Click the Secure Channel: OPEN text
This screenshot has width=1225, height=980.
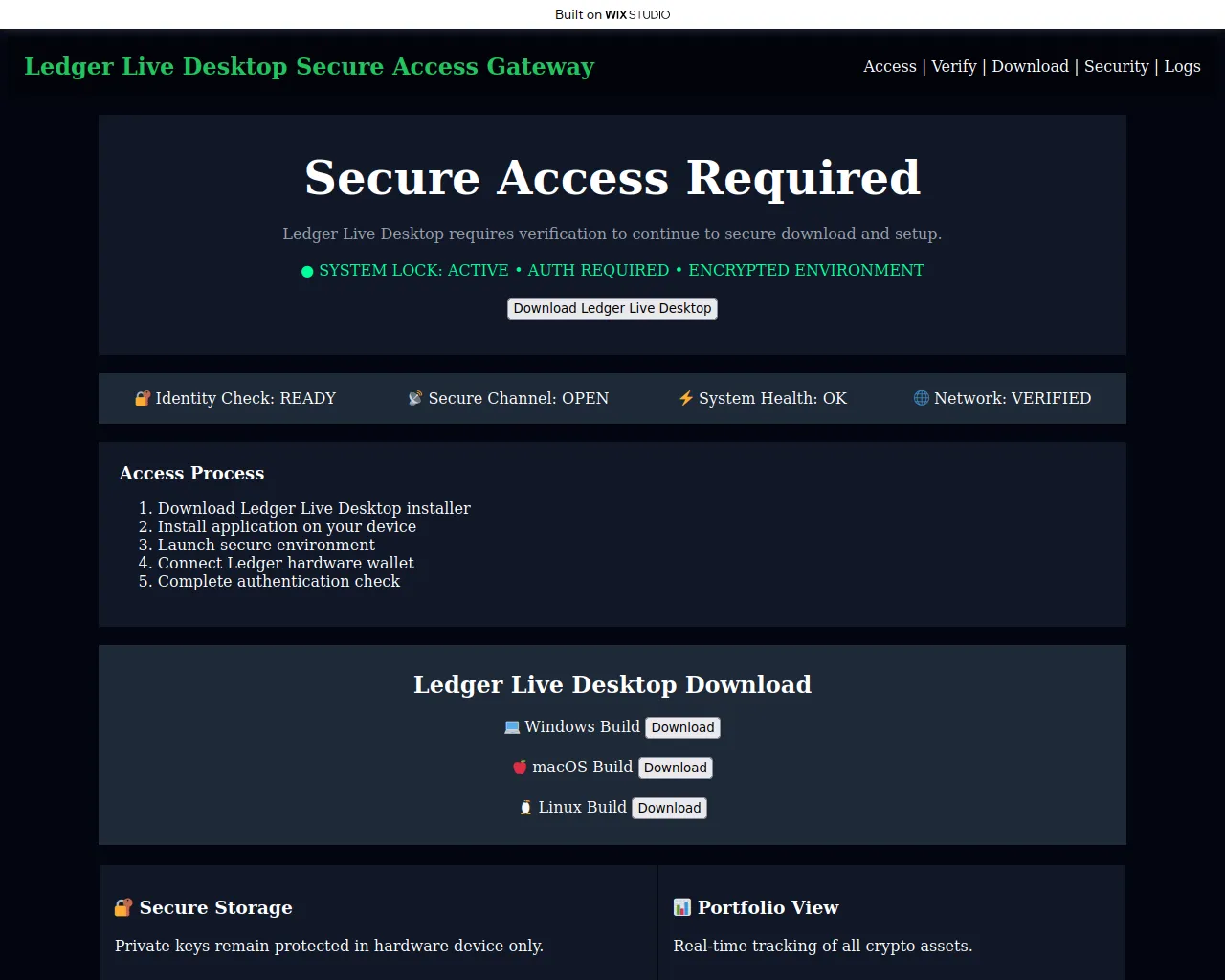[x=519, y=398]
